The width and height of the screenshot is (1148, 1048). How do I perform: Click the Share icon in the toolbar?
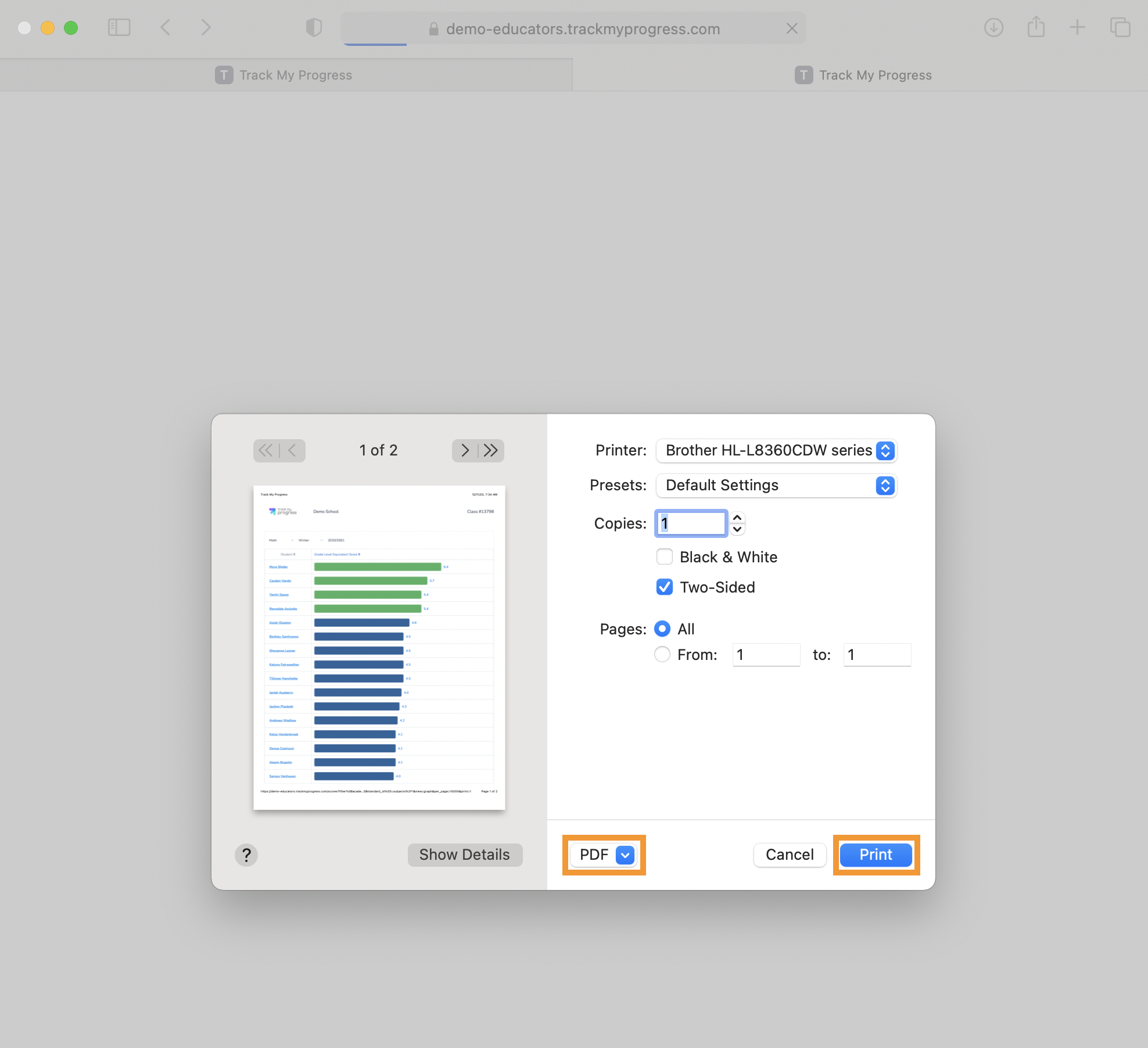[1036, 28]
